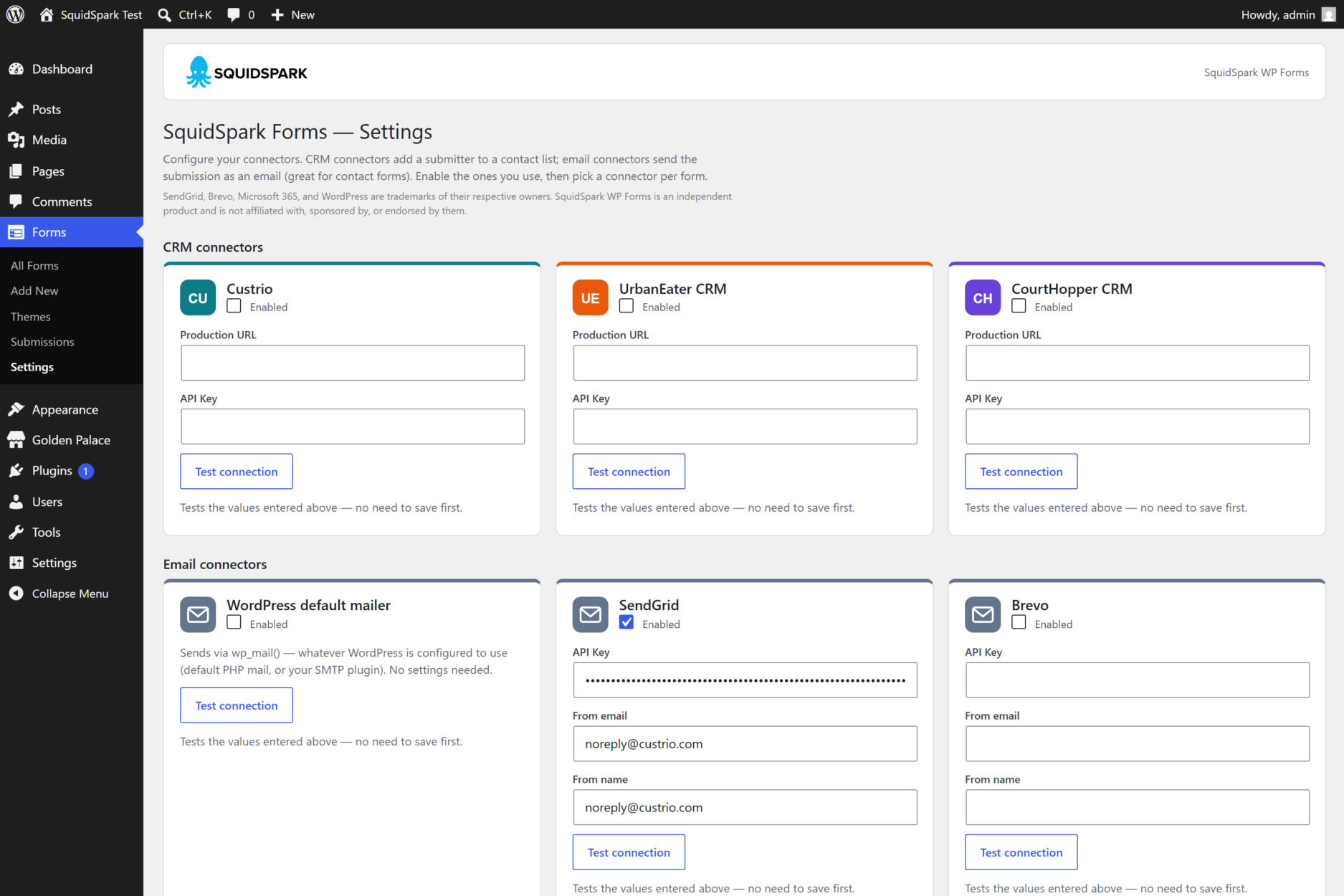Image resolution: width=1344 pixels, height=896 pixels.
Task: Click the UrbanEater UE badge icon
Action: pos(590,297)
